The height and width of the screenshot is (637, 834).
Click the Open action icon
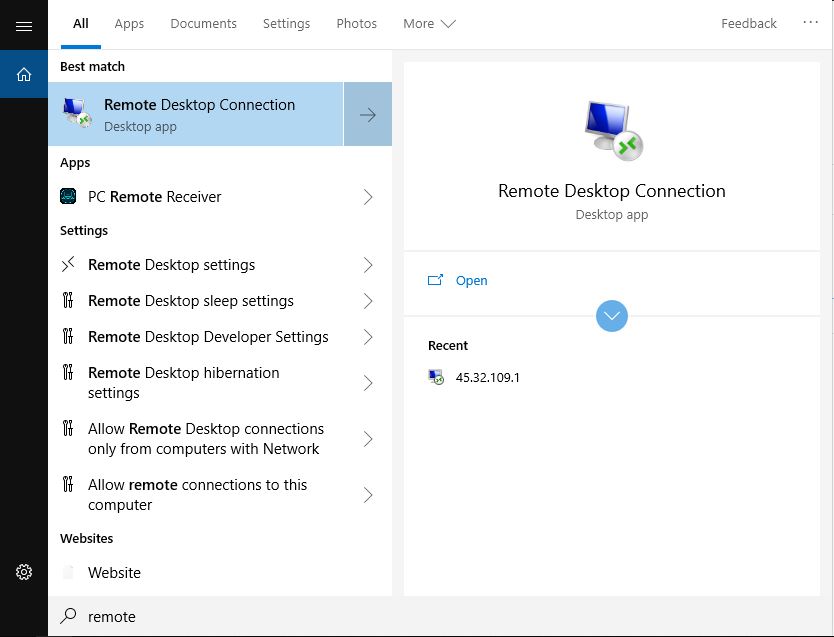point(435,280)
